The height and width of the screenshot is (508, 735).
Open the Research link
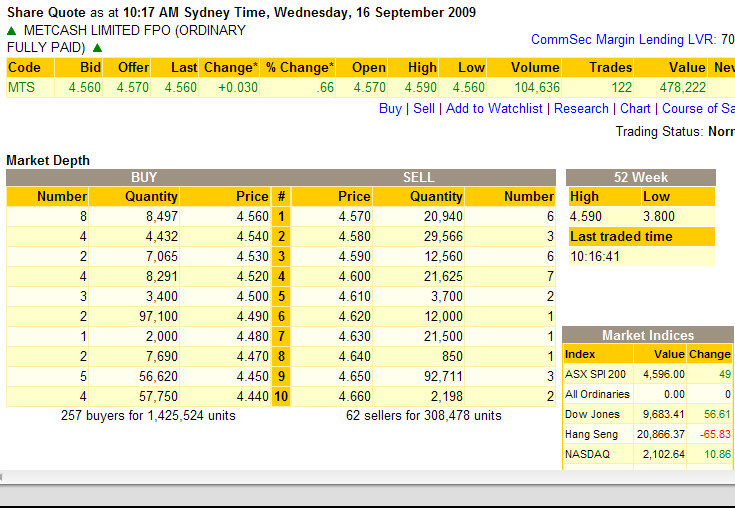[x=581, y=109]
